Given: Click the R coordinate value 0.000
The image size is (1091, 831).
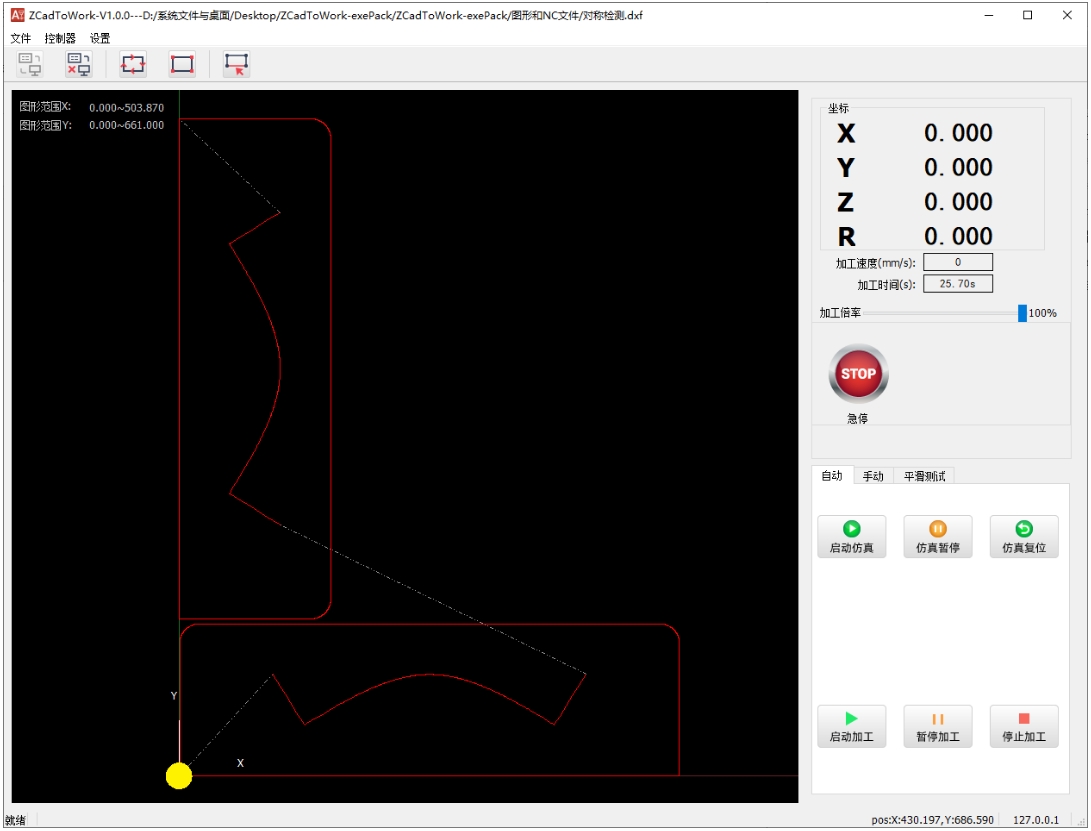Looking at the screenshot, I should 958,237.
